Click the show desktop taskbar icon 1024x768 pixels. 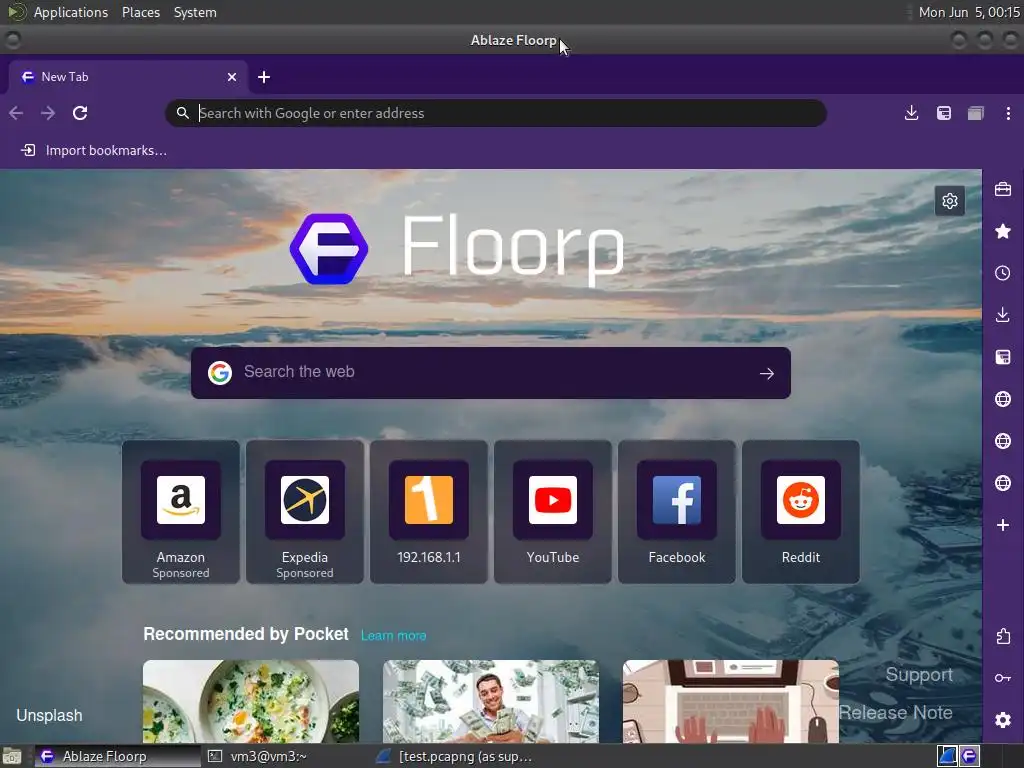point(12,756)
